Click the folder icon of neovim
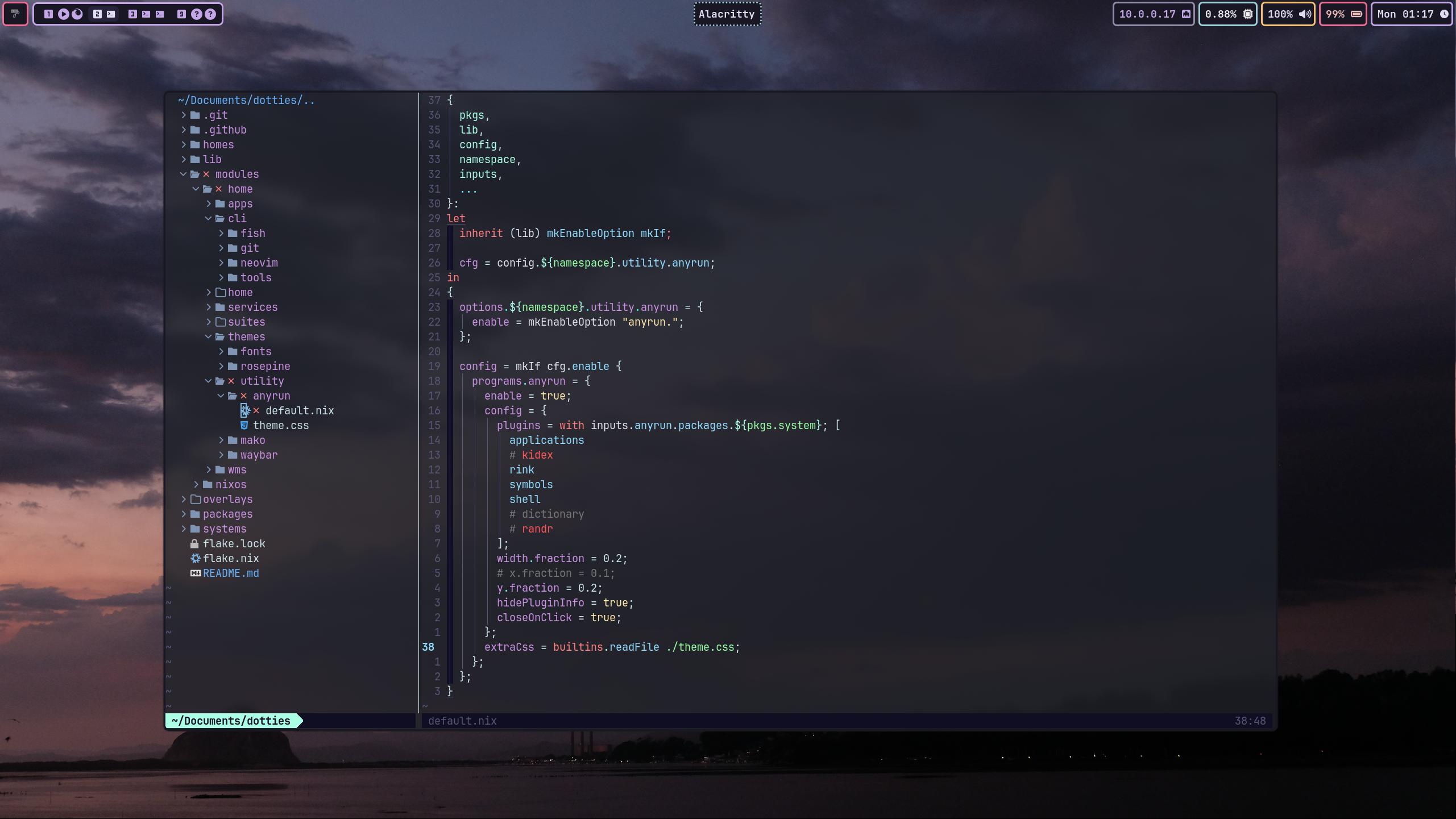The image size is (1456, 819). [233, 263]
